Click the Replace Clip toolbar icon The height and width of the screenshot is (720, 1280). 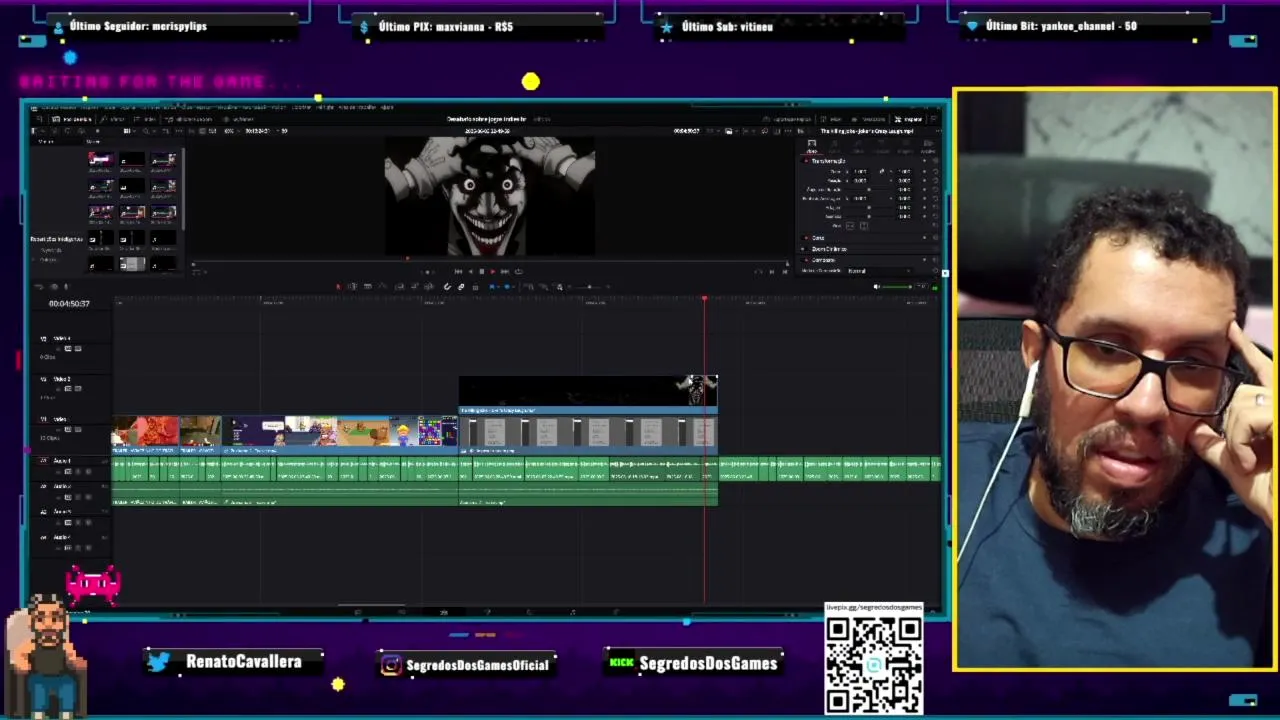pyautogui.click(x=427, y=287)
